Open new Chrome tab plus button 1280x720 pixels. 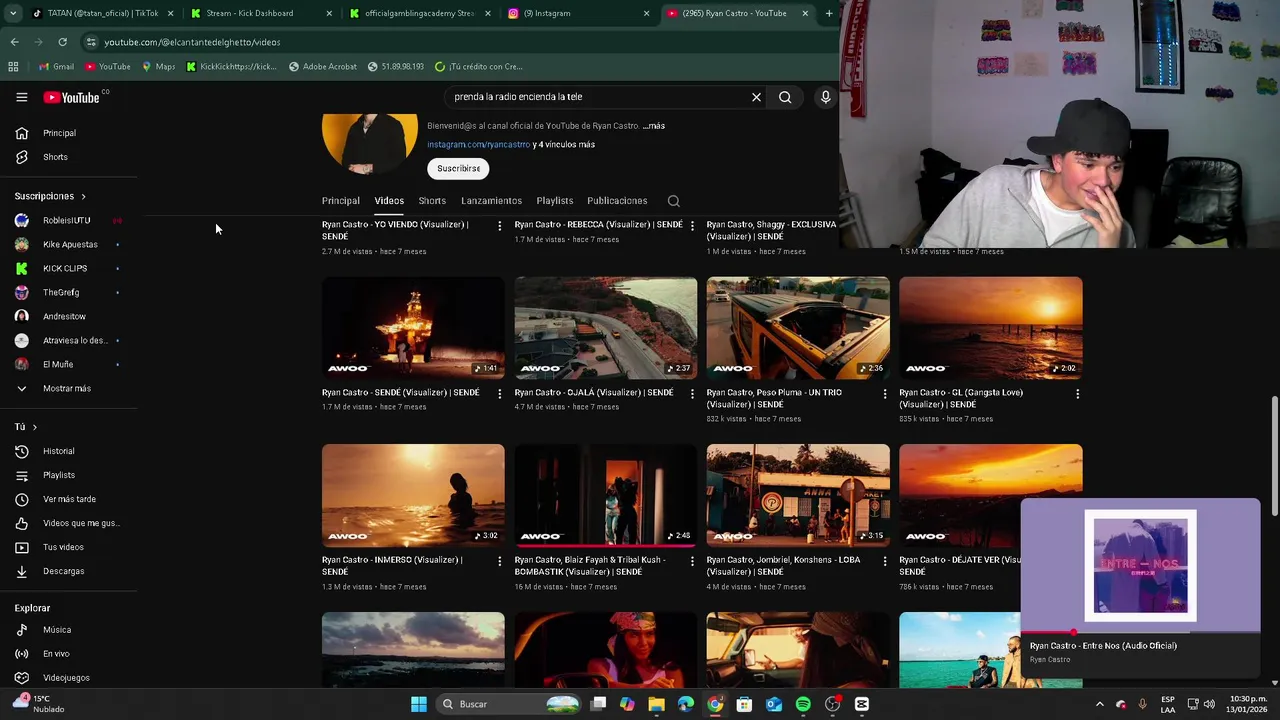(x=828, y=13)
